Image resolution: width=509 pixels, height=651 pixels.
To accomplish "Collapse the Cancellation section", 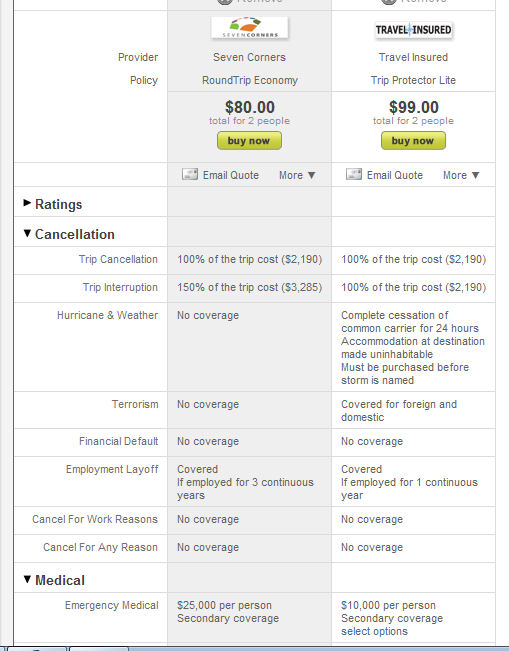I will [69, 234].
